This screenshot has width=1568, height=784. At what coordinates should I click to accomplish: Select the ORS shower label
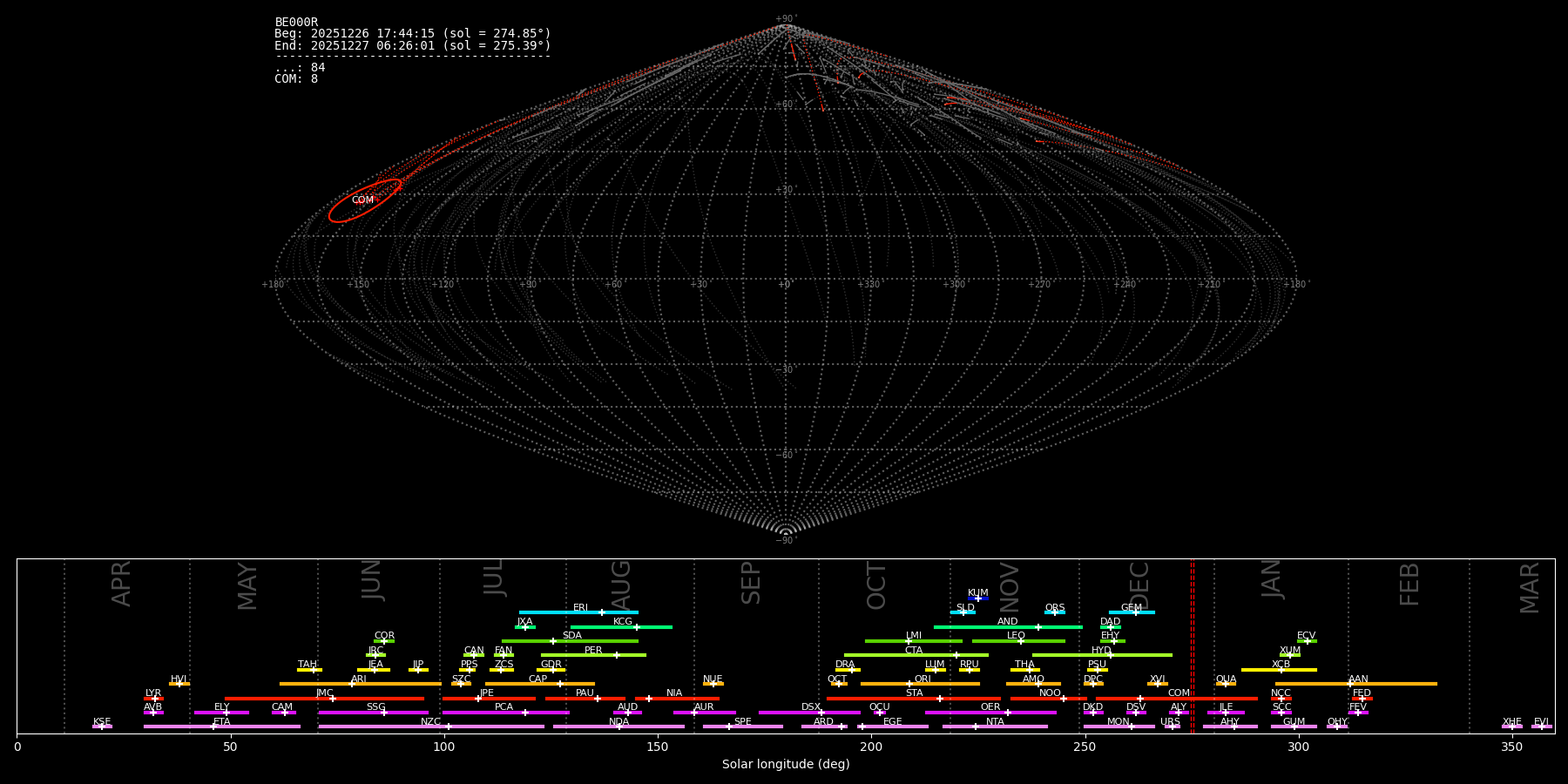(x=1055, y=608)
